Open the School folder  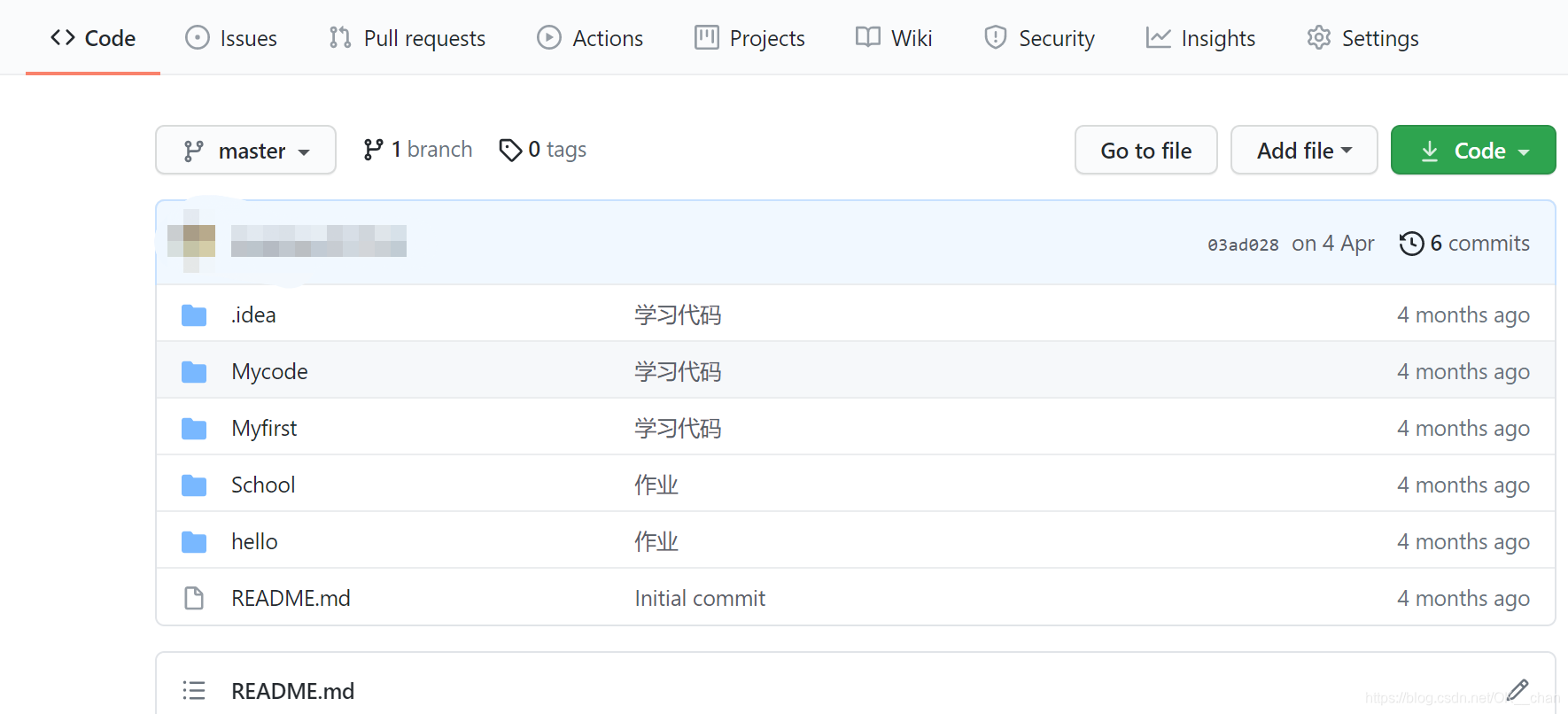263,485
